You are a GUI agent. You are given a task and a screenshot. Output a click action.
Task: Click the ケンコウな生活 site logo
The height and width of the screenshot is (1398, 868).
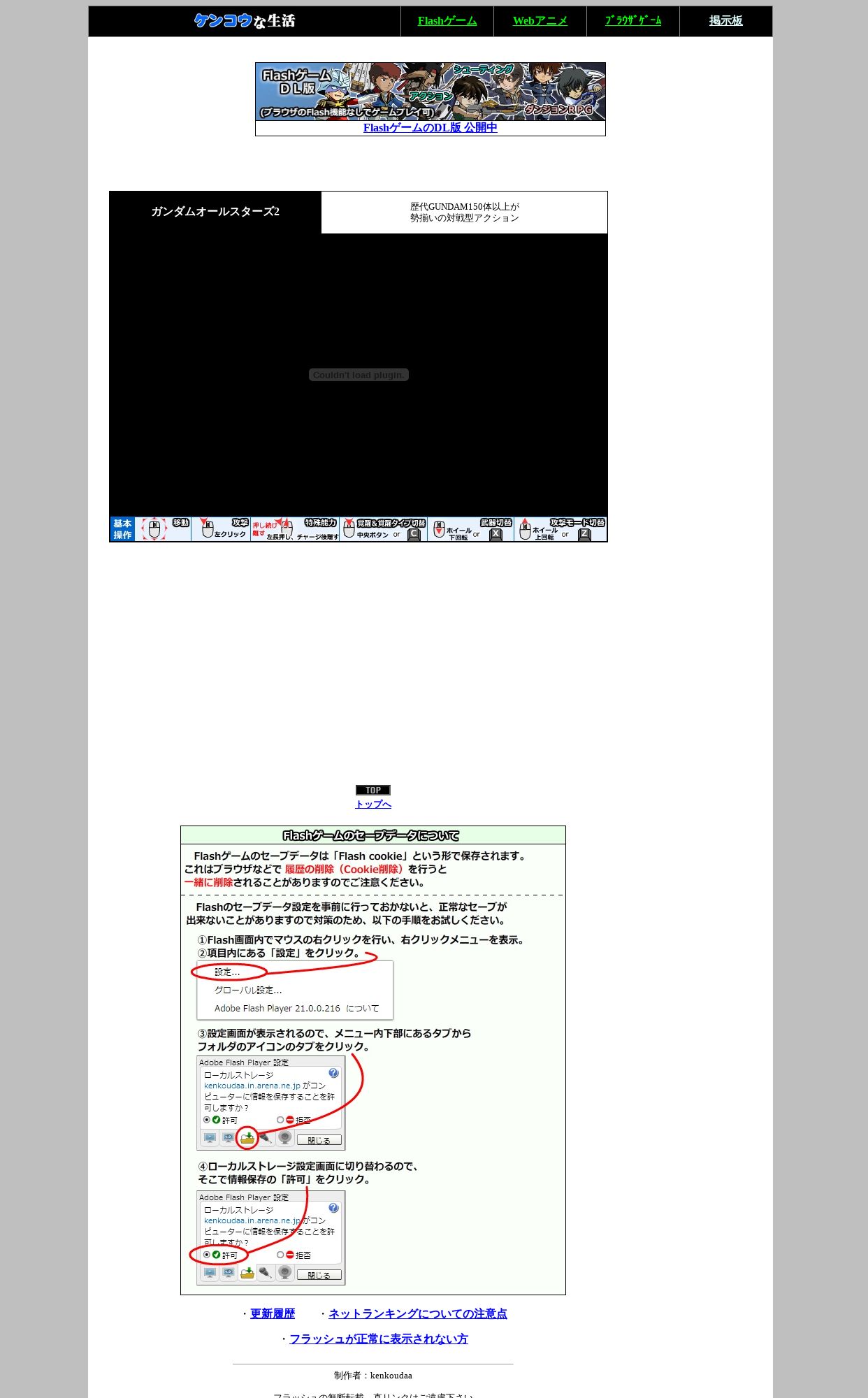point(245,21)
